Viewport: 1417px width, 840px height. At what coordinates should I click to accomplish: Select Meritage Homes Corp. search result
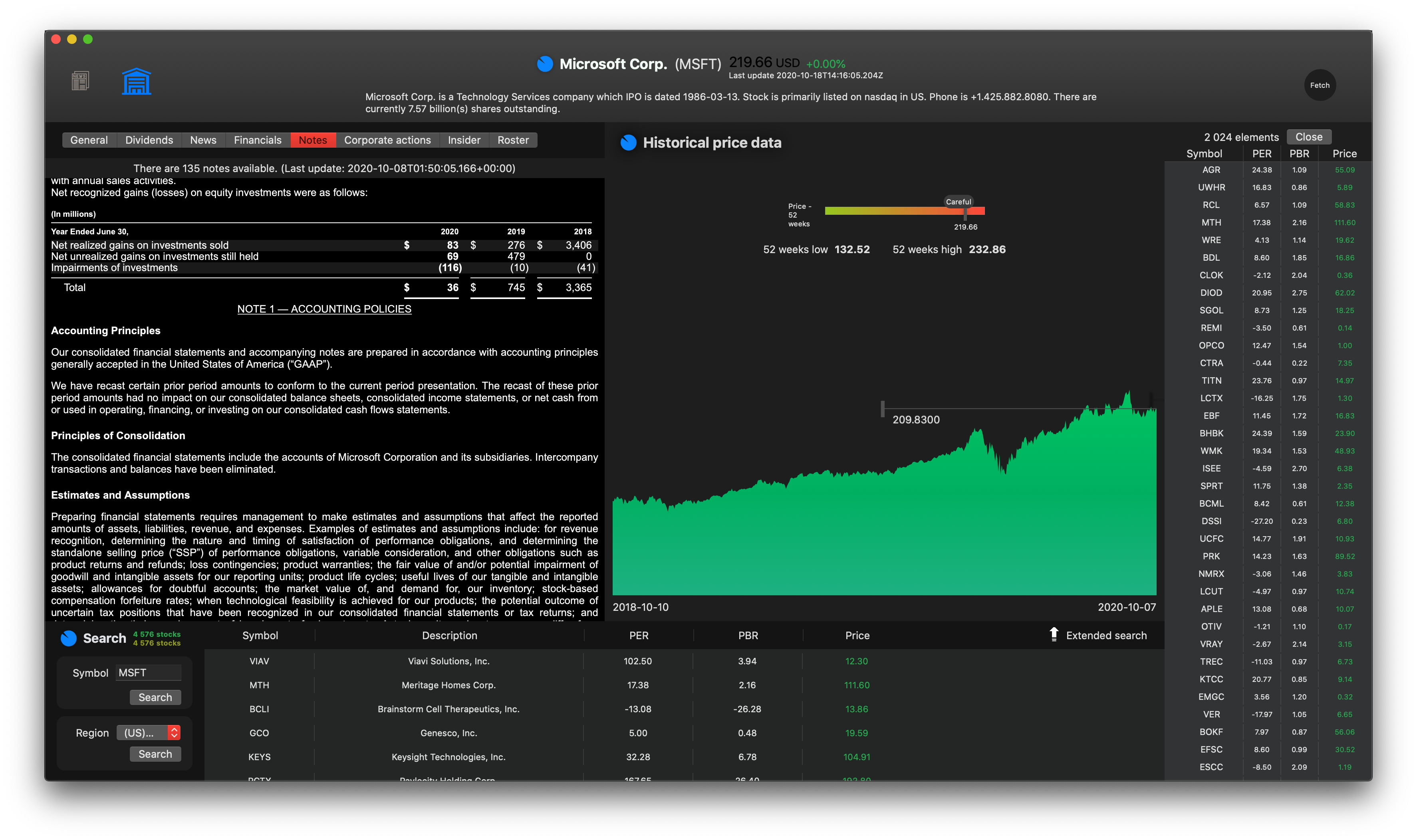click(x=684, y=685)
